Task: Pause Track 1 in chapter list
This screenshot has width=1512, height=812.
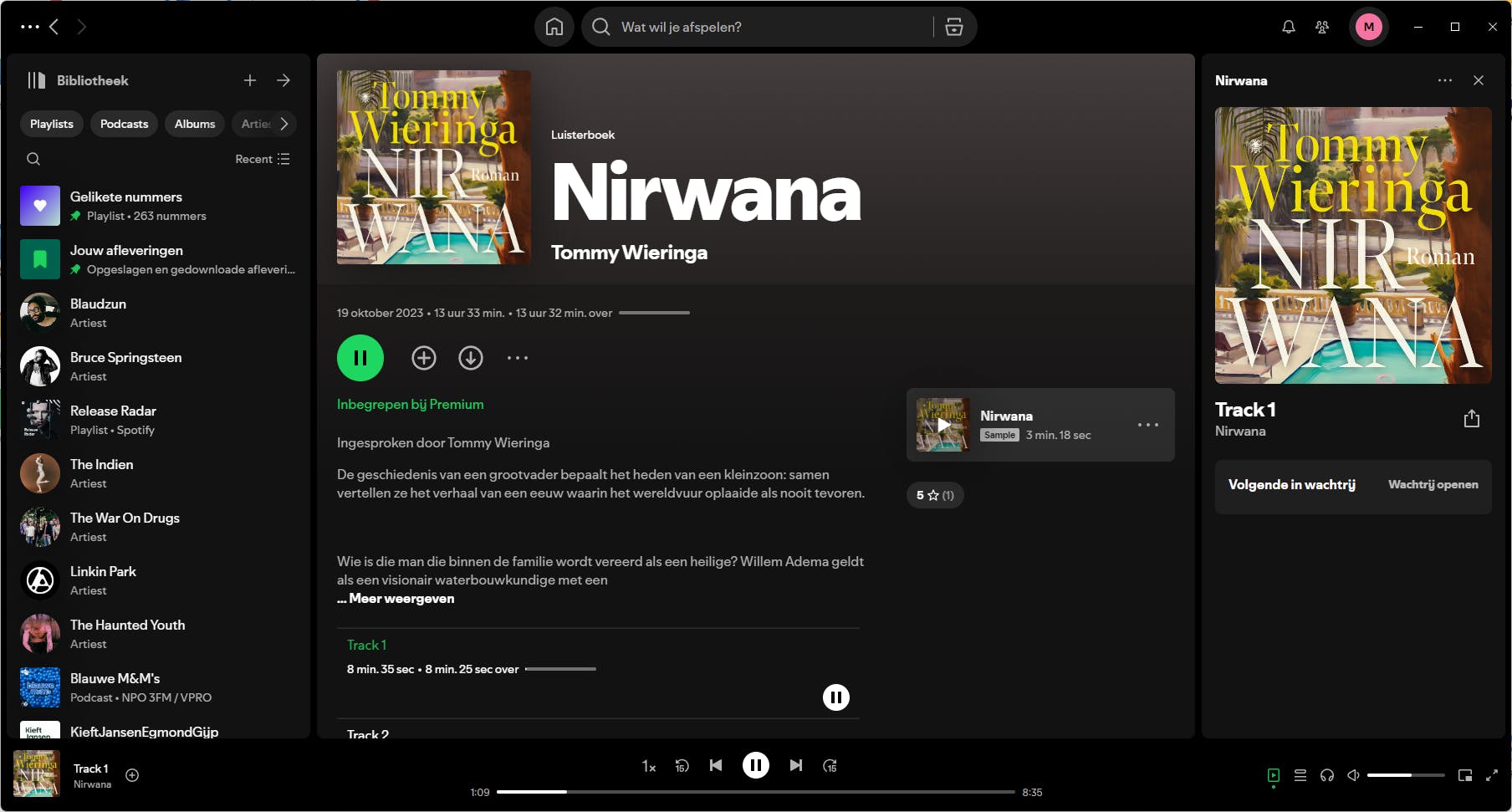Action: pos(836,697)
